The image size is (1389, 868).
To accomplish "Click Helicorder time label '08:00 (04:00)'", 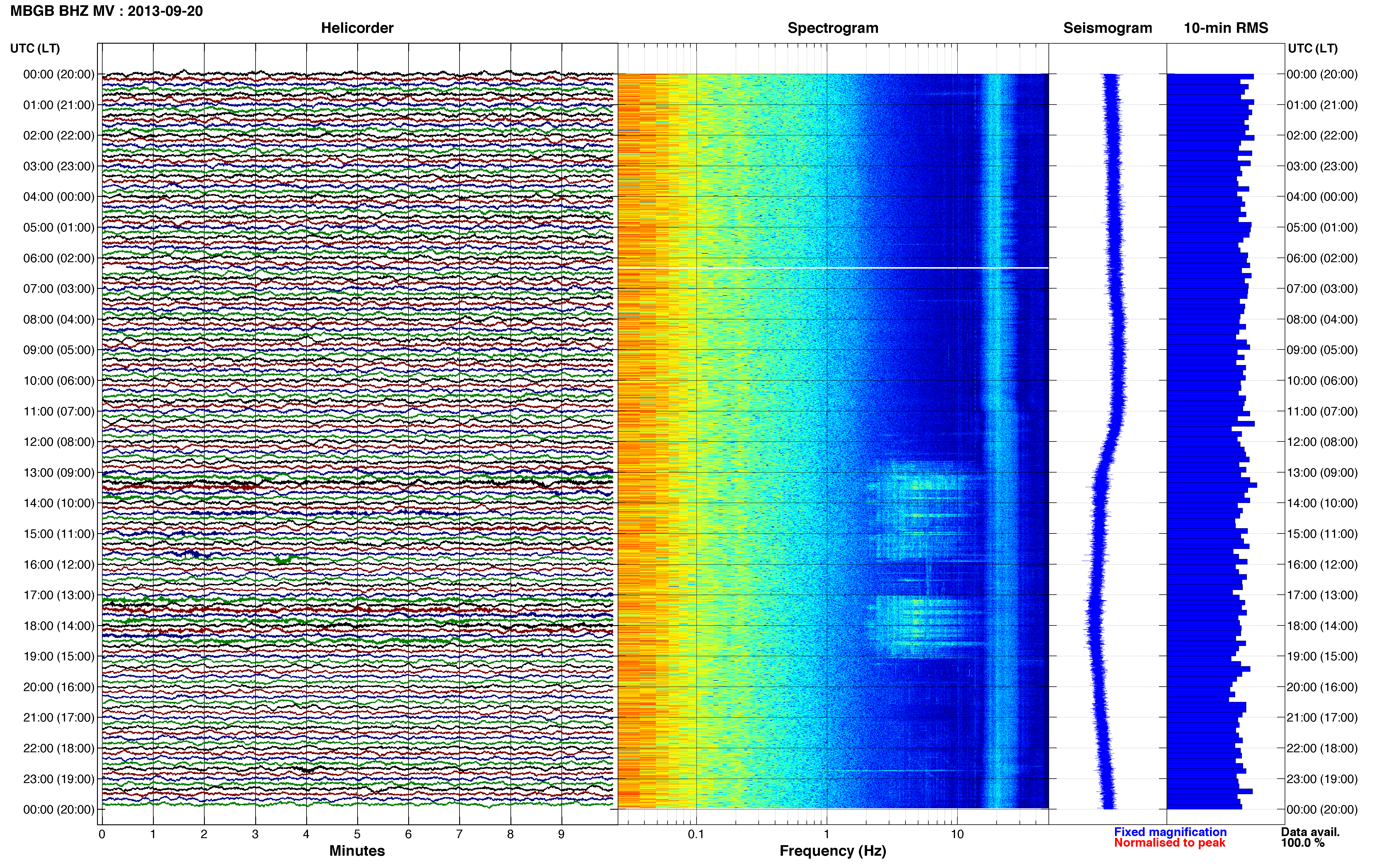I will (x=59, y=319).
